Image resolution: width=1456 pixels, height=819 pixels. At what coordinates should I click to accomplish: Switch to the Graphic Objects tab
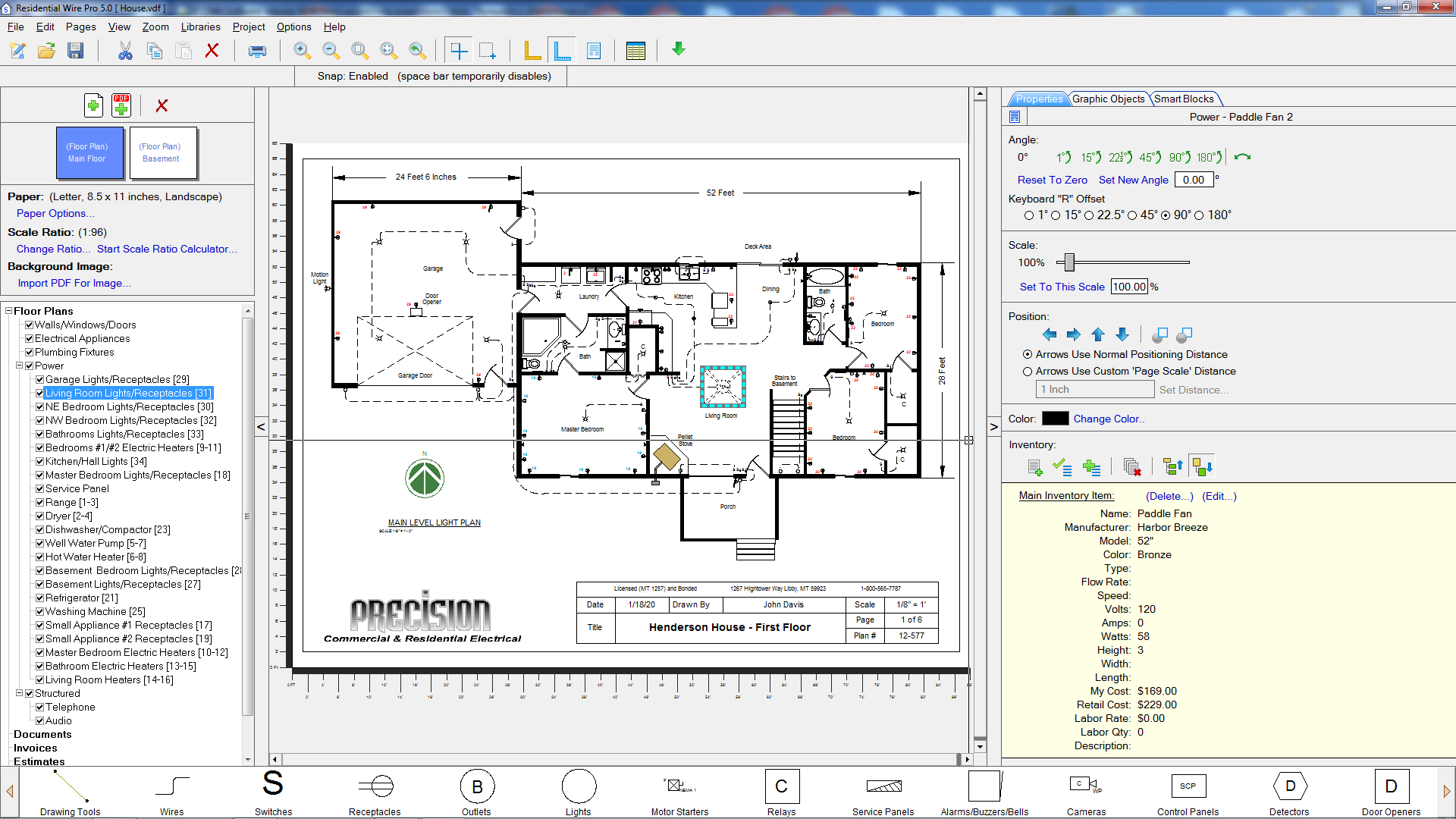[1108, 99]
